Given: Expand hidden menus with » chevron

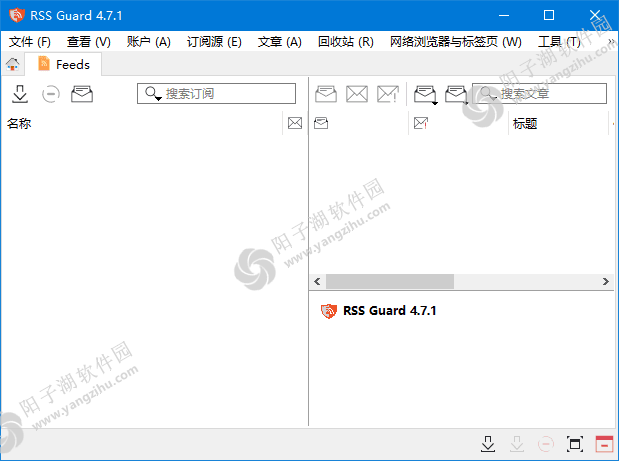Looking at the screenshot, I should pos(611,41).
